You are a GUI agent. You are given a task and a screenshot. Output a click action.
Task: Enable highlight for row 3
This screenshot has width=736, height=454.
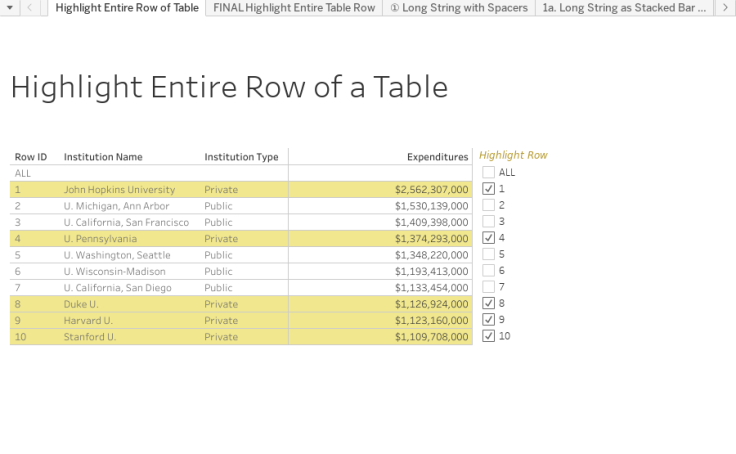pyautogui.click(x=488, y=221)
